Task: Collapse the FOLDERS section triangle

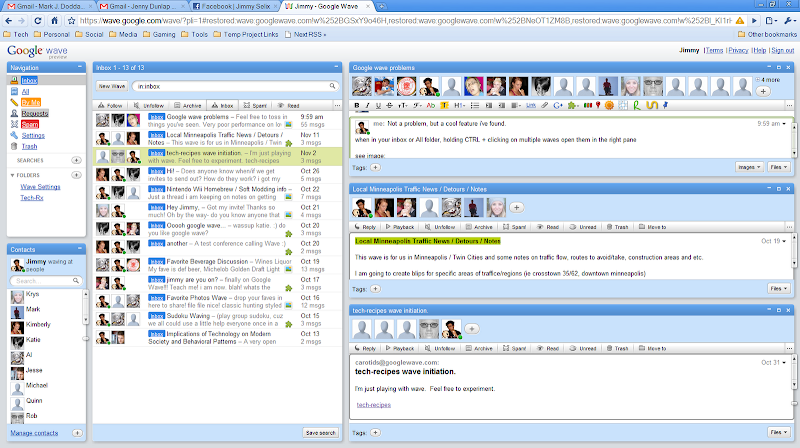Action: (12, 175)
